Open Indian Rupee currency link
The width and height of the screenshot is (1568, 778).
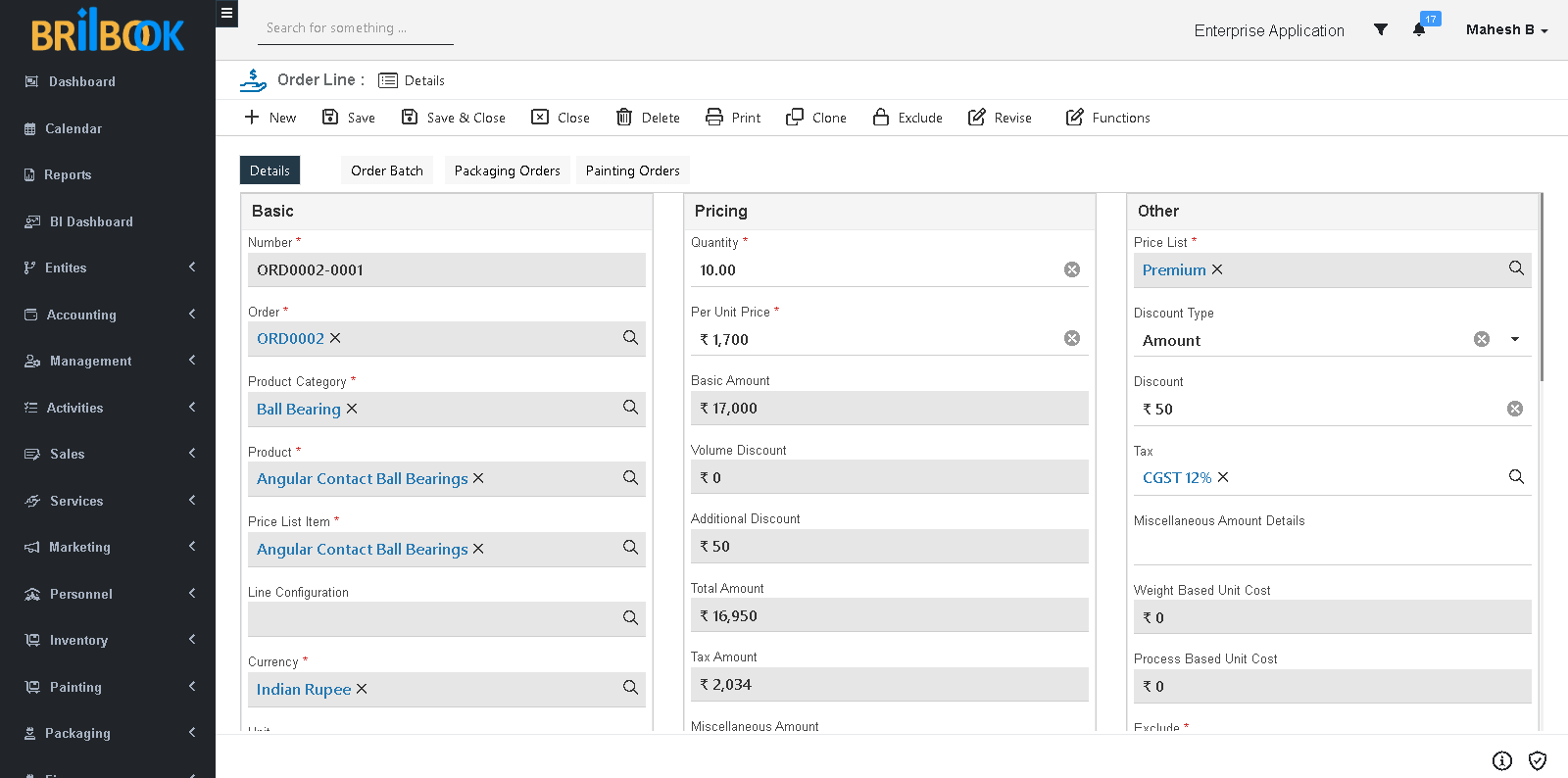304,689
